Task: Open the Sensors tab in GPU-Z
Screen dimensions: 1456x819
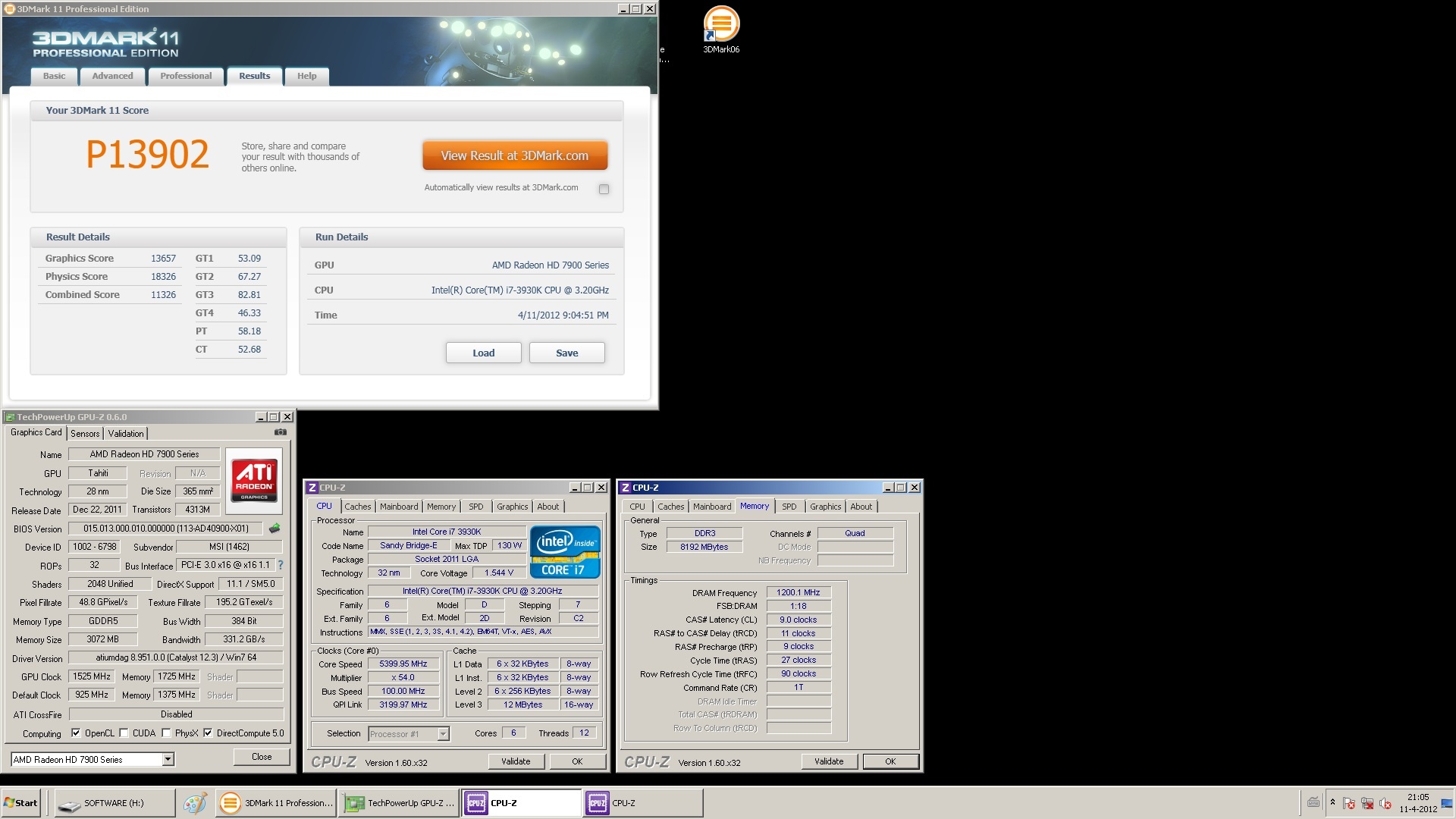Action: 85,434
